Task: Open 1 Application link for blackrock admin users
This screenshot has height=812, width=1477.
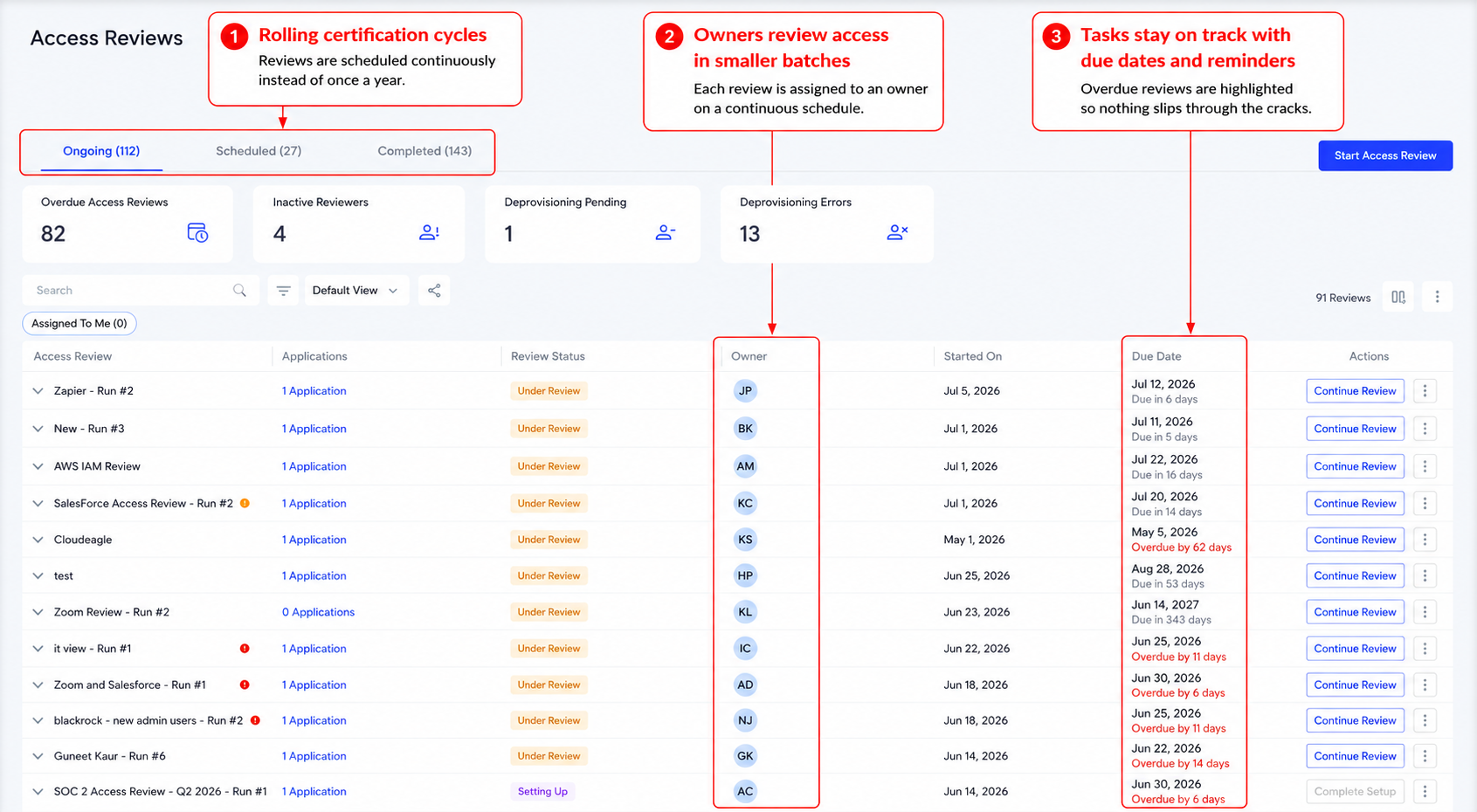Action: [x=314, y=720]
